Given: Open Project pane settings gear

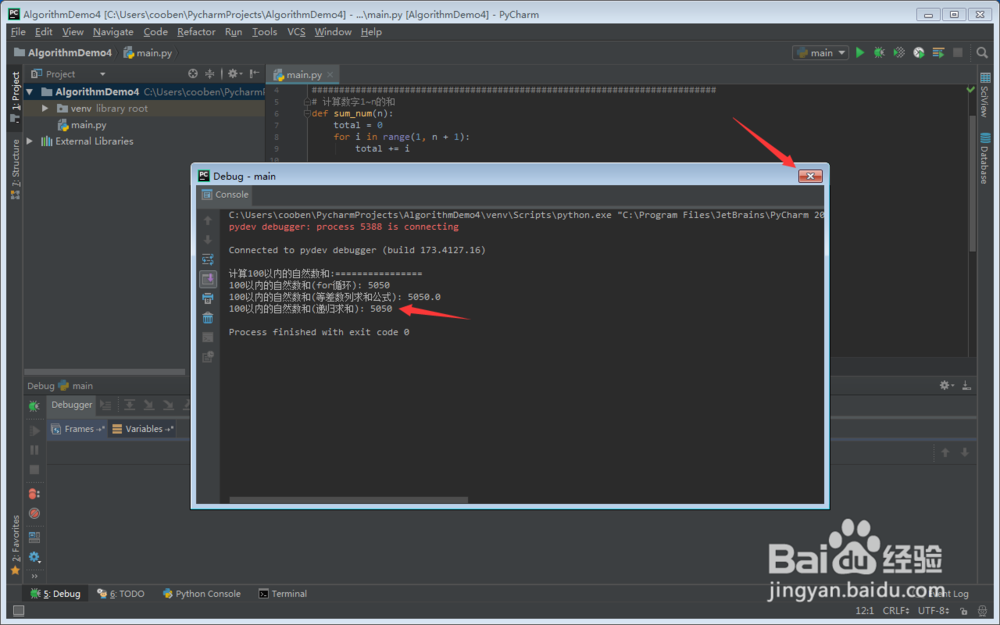Looking at the screenshot, I should 234,74.
